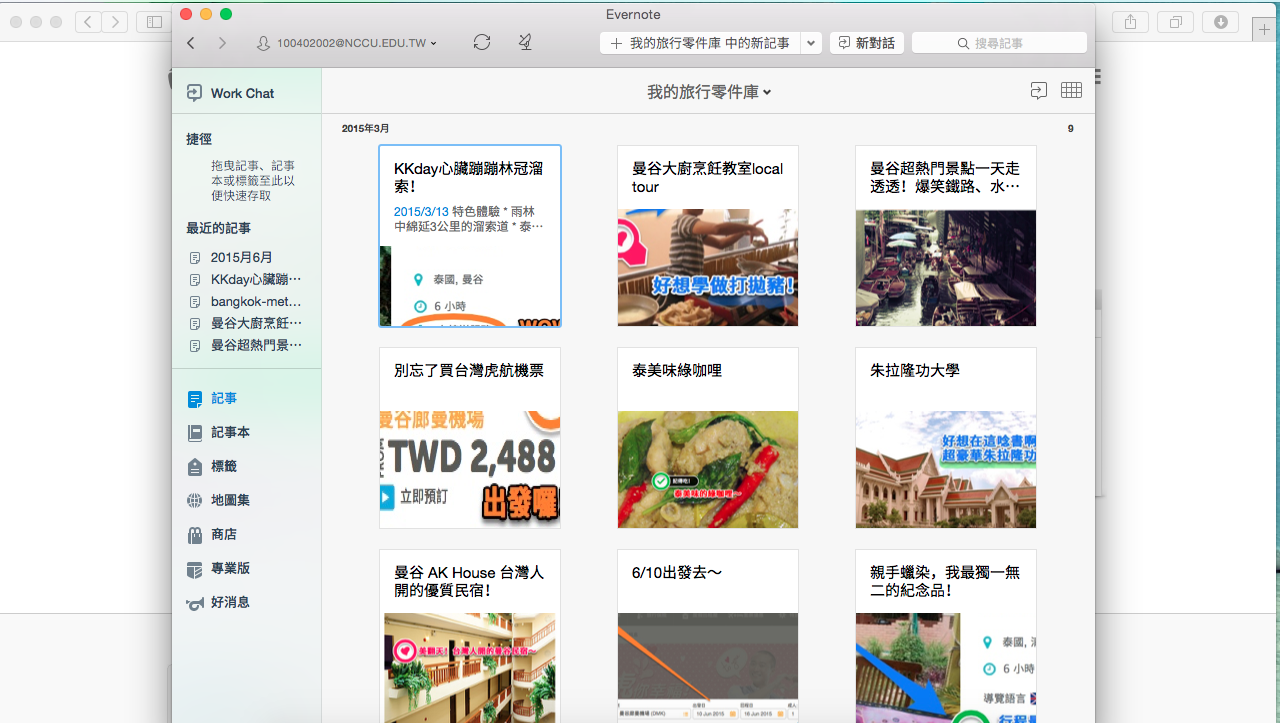
Task: Click the 搜尋記事 search field
Action: point(999,43)
